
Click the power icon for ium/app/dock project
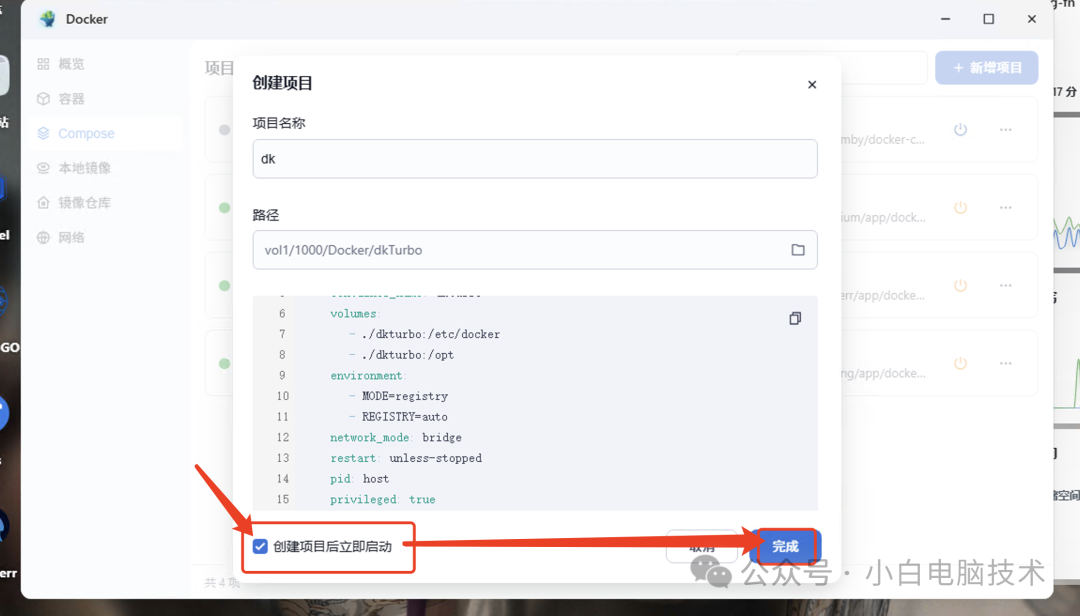pyautogui.click(x=960, y=207)
